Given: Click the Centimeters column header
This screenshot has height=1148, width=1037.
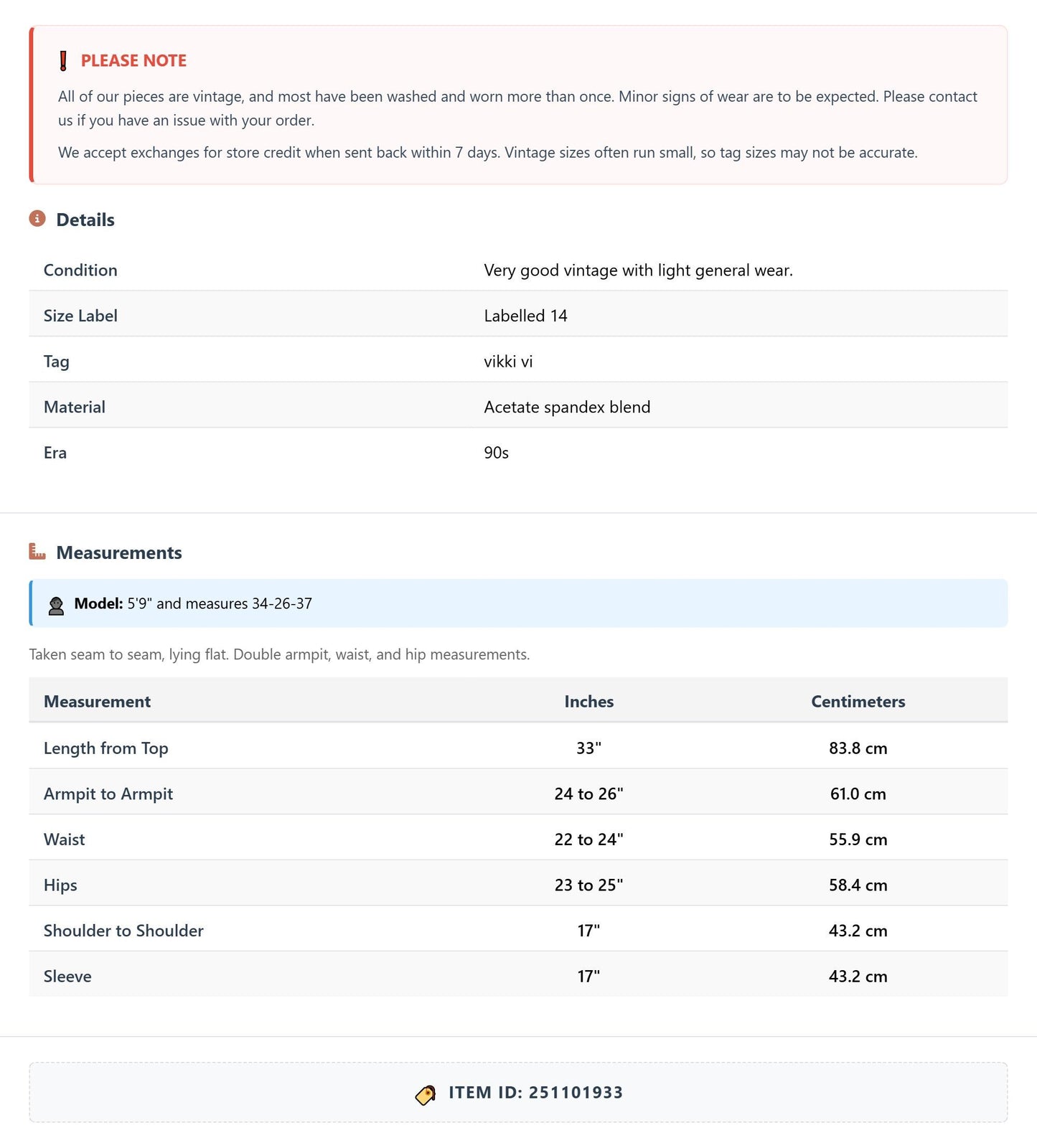Looking at the screenshot, I should [x=858, y=702].
